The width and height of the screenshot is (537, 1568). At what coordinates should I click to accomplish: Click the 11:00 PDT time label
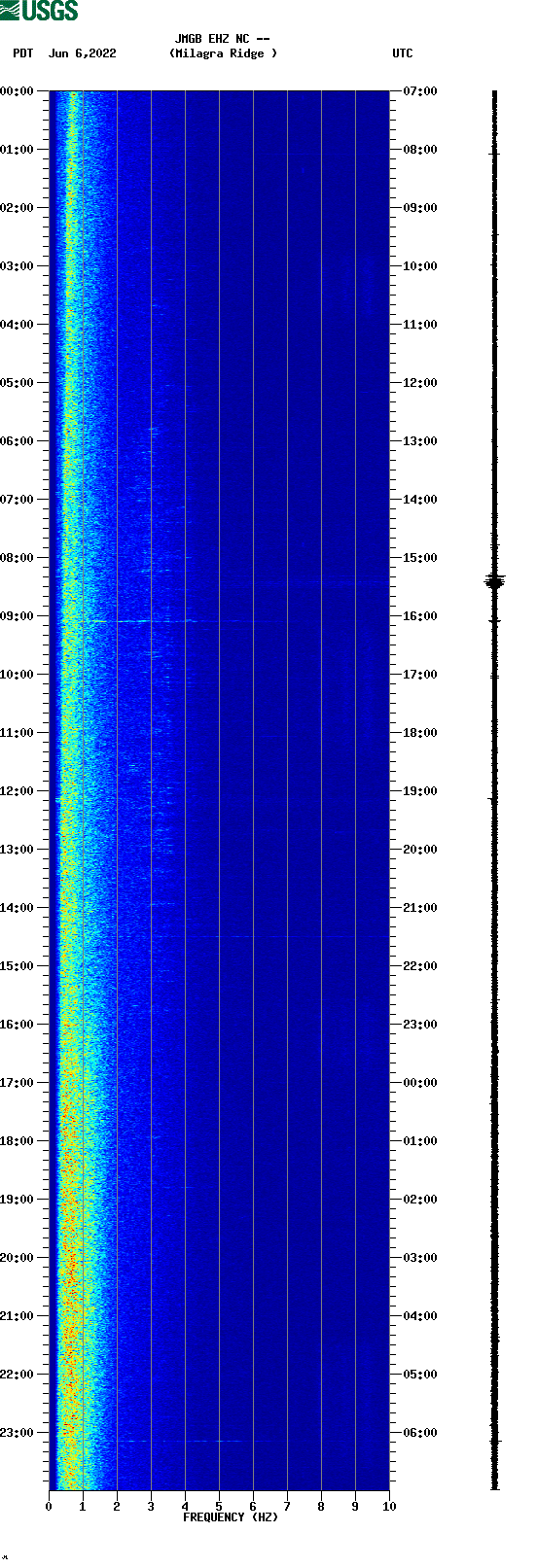pyautogui.click(x=18, y=733)
